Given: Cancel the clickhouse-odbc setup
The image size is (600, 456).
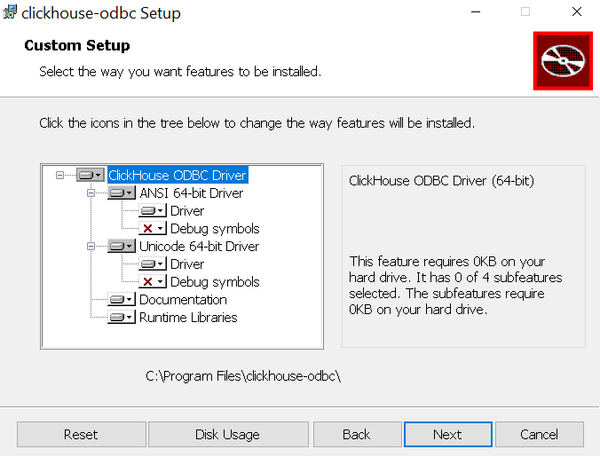Looking at the screenshot, I should pyautogui.click(x=539, y=434).
